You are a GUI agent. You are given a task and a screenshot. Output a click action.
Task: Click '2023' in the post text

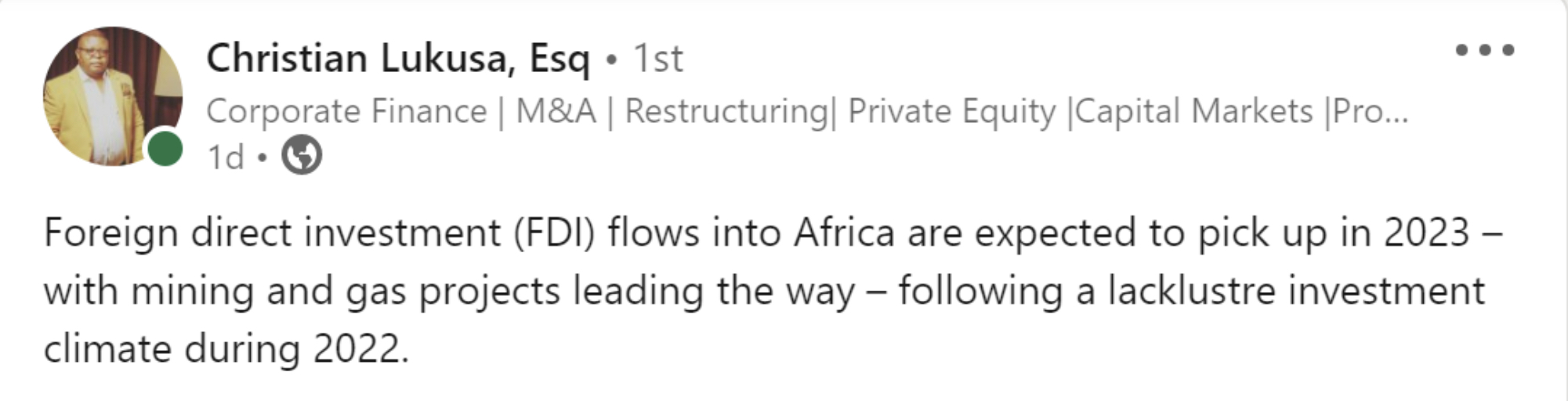pyautogui.click(x=1425, y=233)
